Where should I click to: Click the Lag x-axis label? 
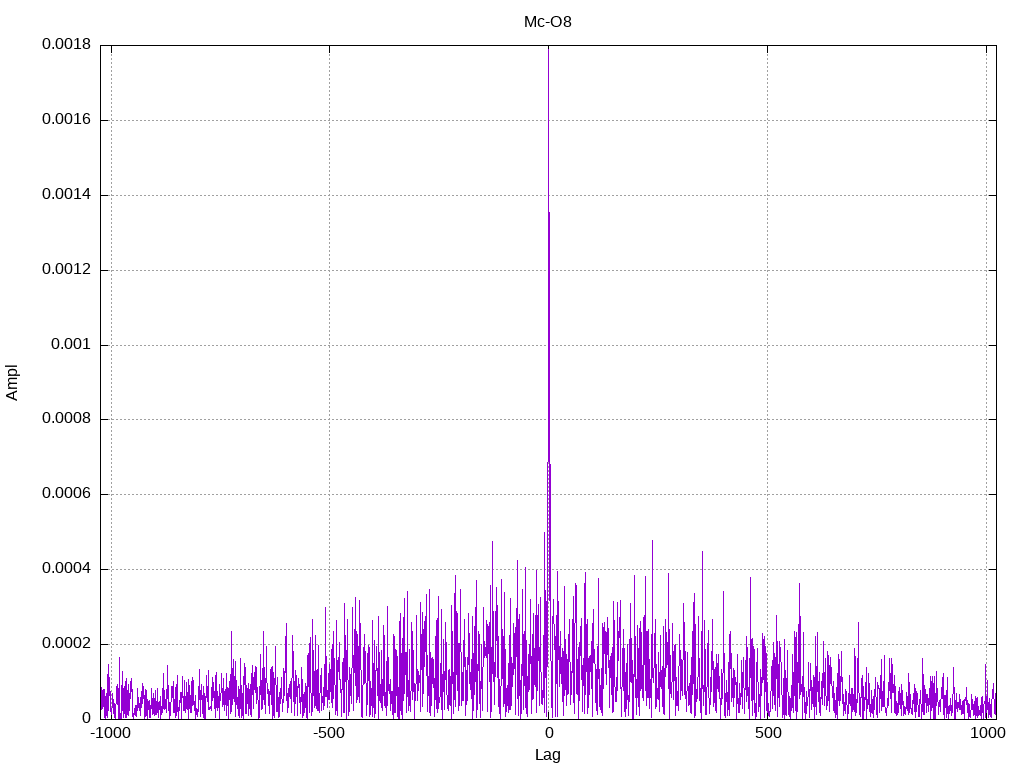point(547,755)
